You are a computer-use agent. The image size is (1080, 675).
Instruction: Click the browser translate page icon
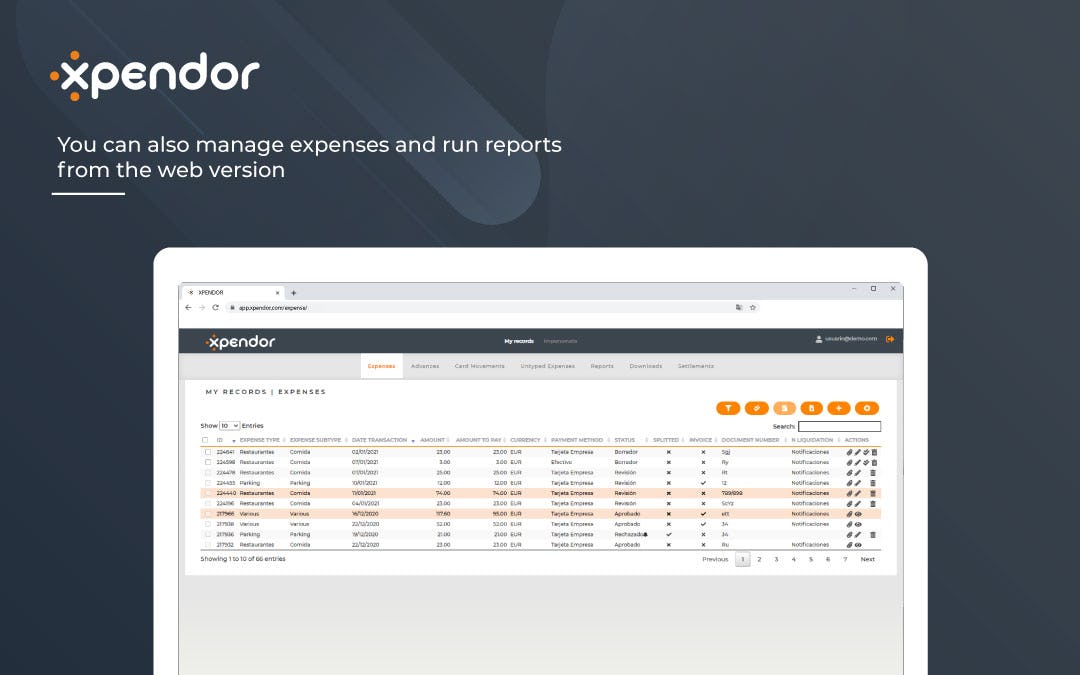click(739, 308)
